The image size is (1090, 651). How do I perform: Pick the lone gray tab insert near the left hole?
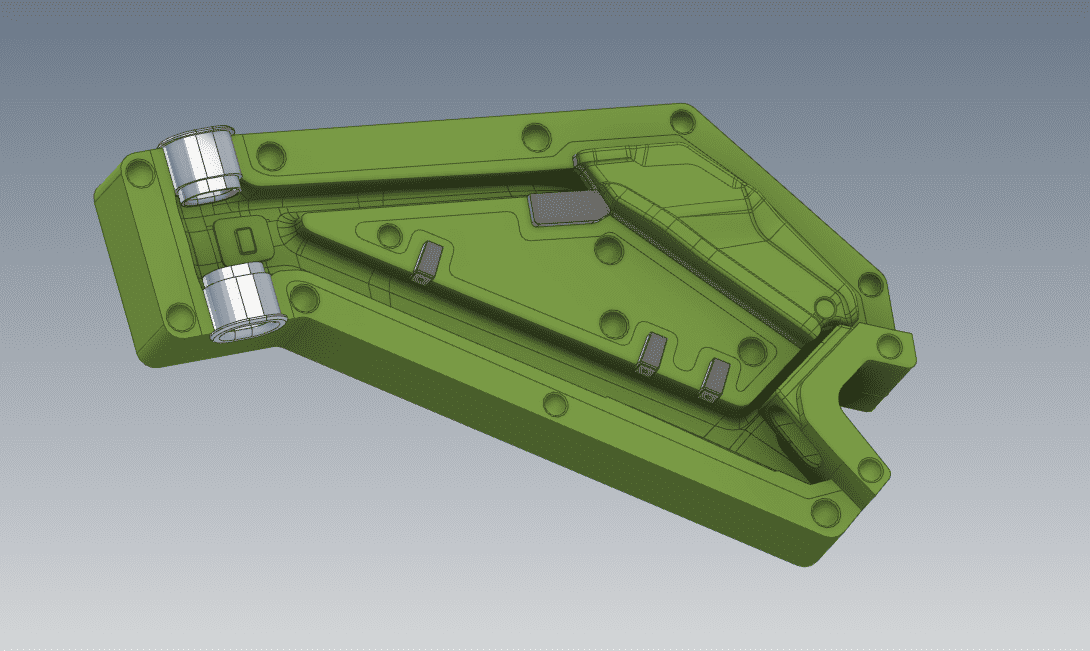pos(427,262)
